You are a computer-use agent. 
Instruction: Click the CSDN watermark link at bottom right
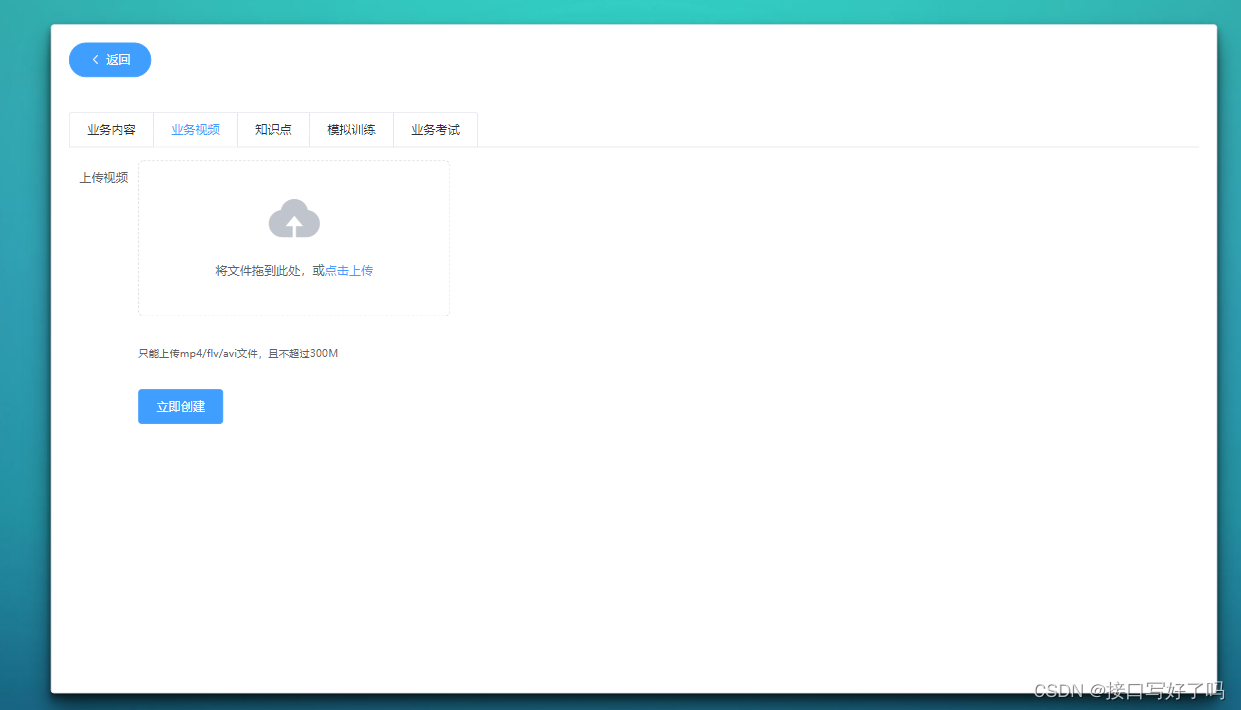[x=1130, y=690]
